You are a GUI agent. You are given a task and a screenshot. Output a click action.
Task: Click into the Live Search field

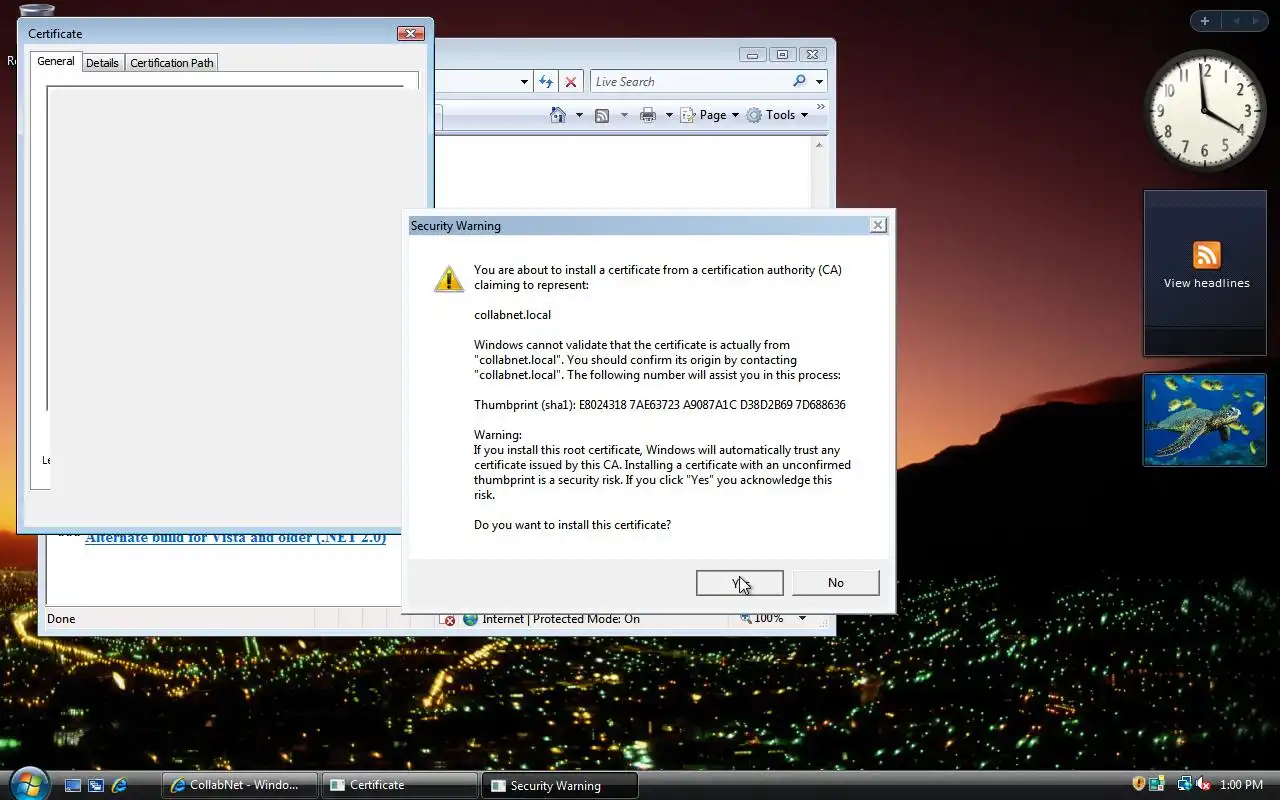pos(690,82)
